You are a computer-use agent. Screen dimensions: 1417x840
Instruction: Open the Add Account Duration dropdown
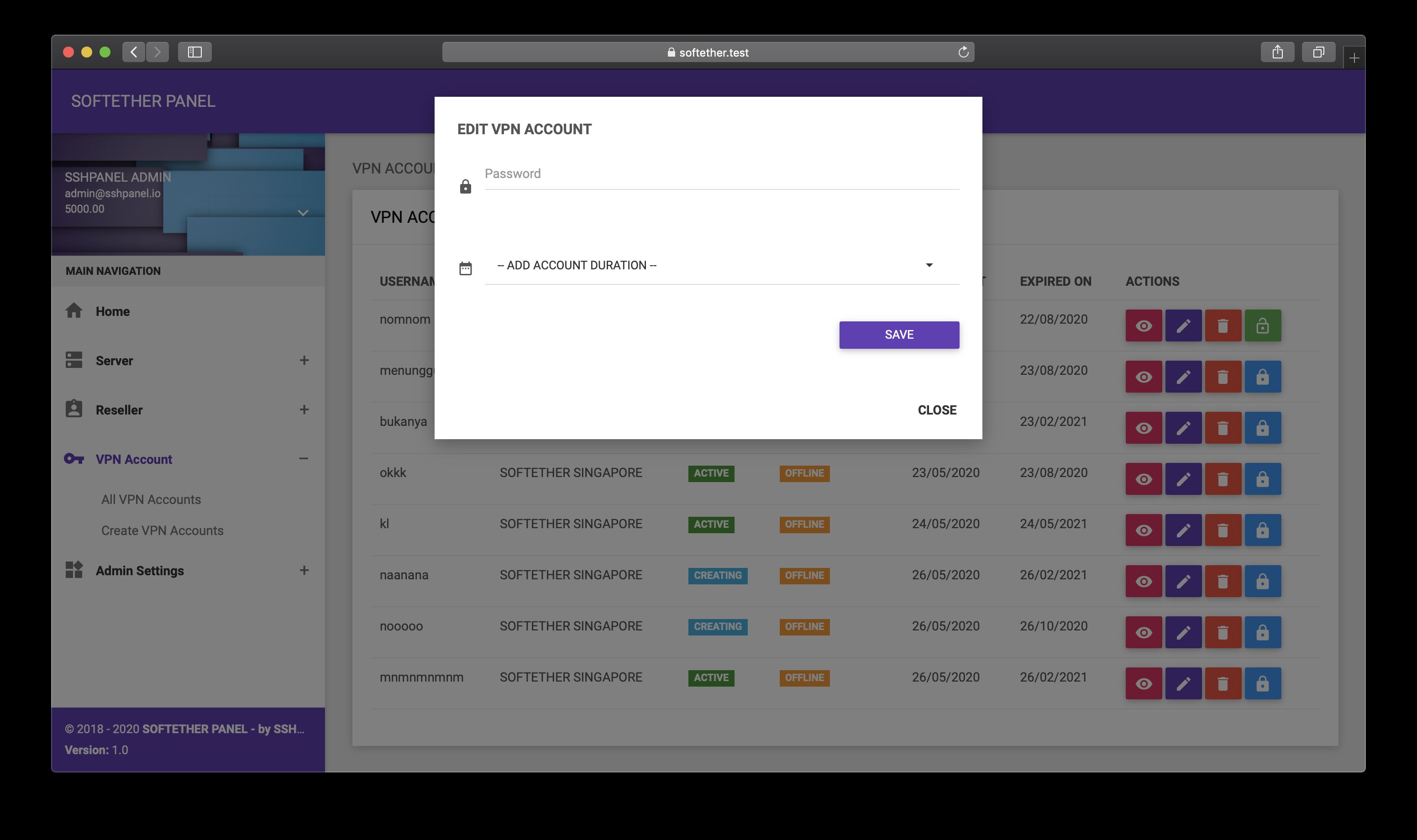pyautogui.click(x=722, y=265)
